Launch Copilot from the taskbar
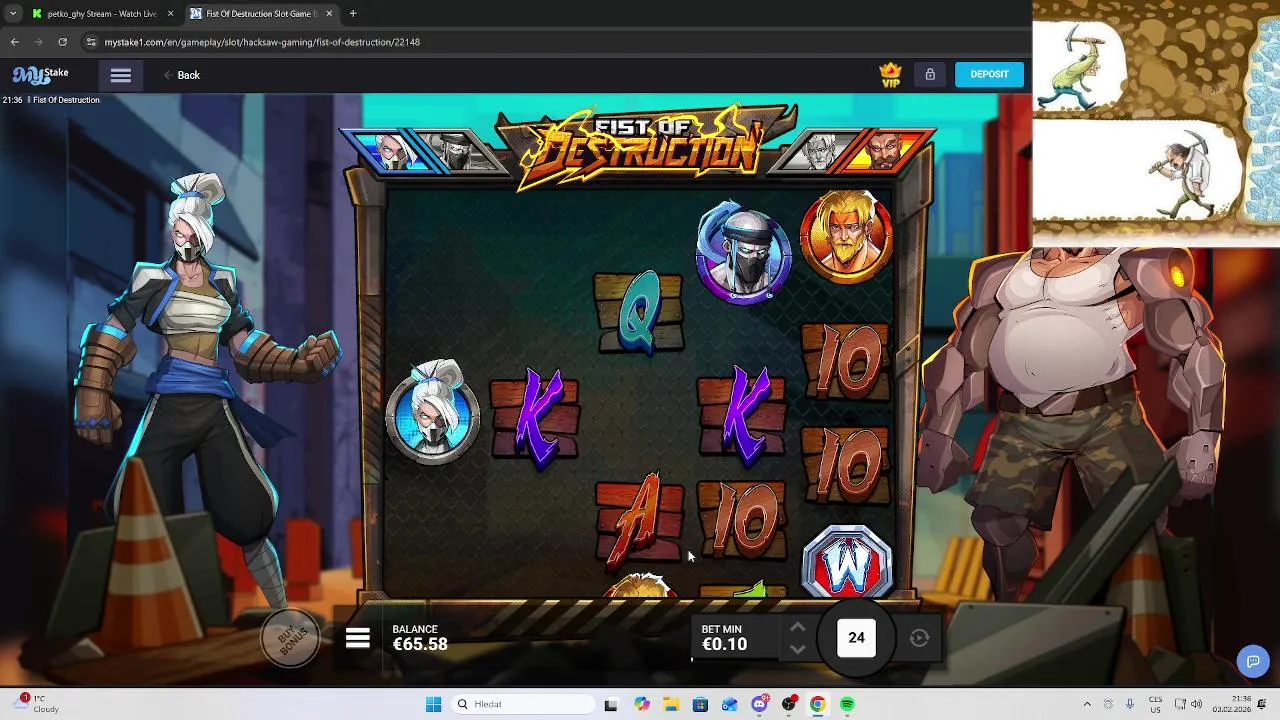 (x=642, y=704)
